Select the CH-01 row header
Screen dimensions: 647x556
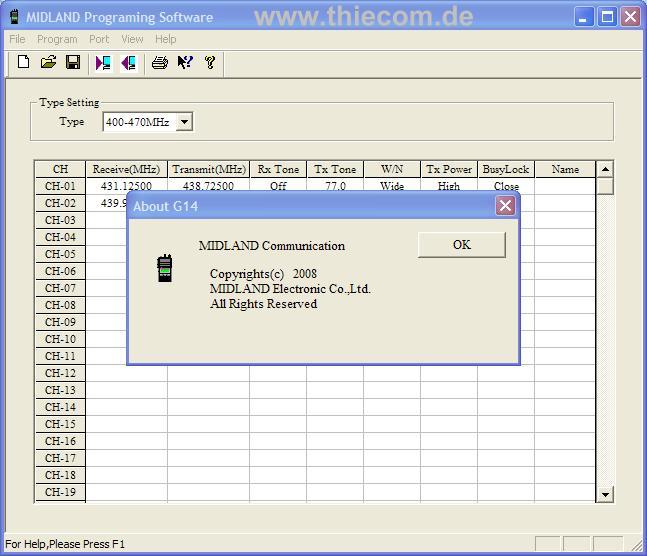[x=60, y=186]
